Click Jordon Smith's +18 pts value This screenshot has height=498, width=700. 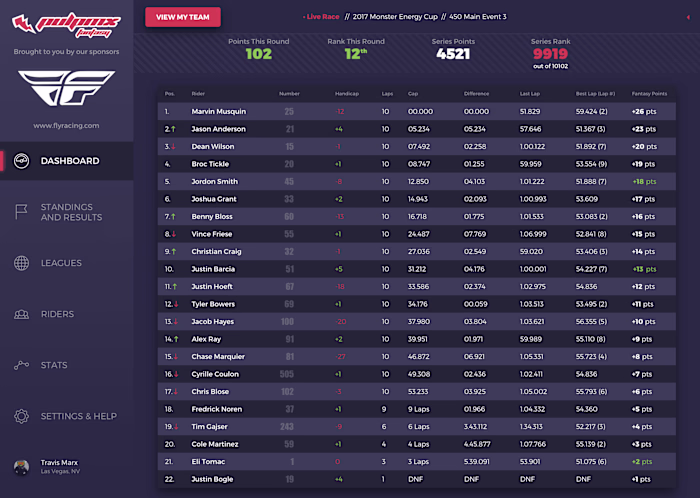pyautogui.click(x=644, y=182)
